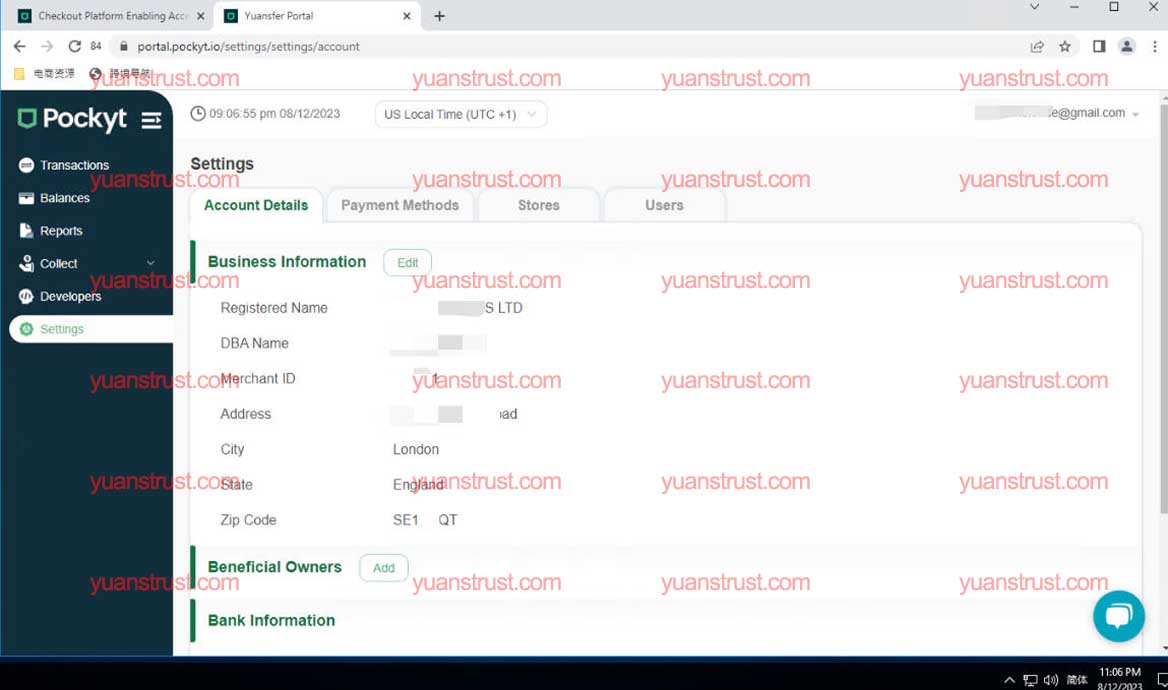Click the Bank Information heading
The image size is (1168, 690).
tap(271, 621)
